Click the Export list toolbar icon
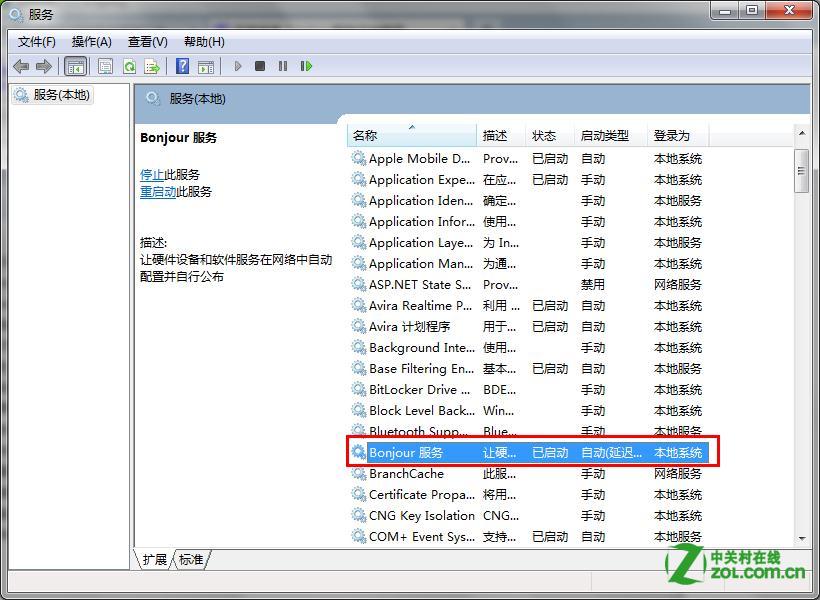 [x=152, y=66]
